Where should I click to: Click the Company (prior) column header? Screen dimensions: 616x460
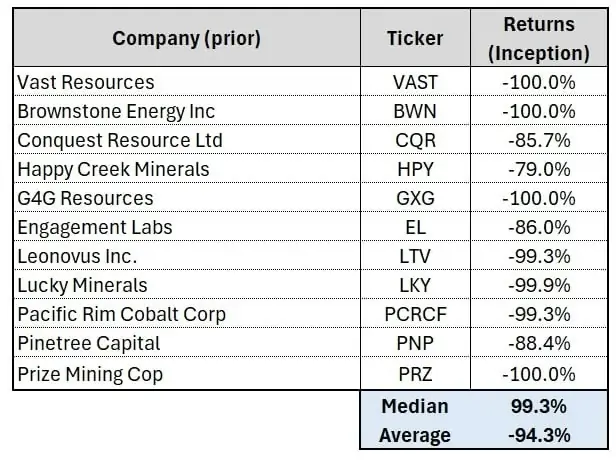click(x=186, y=39)
